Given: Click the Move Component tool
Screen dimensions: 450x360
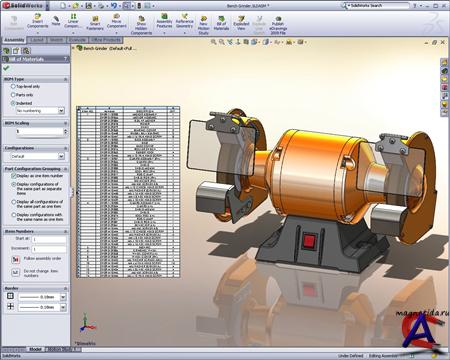Looking at the screenshot, I should [116, 21].
